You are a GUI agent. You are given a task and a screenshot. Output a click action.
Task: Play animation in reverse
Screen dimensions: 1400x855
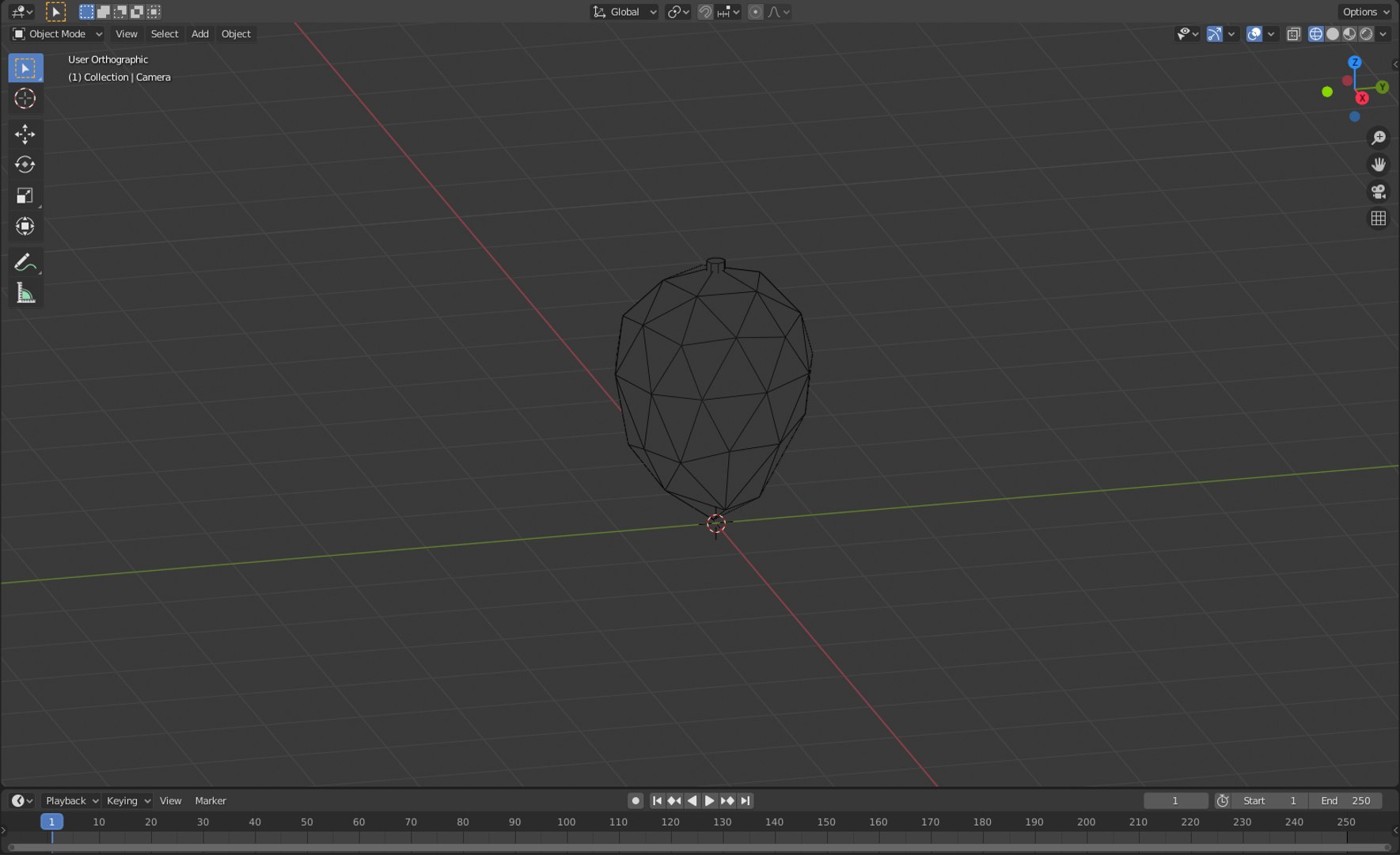[x=692, y=800]
